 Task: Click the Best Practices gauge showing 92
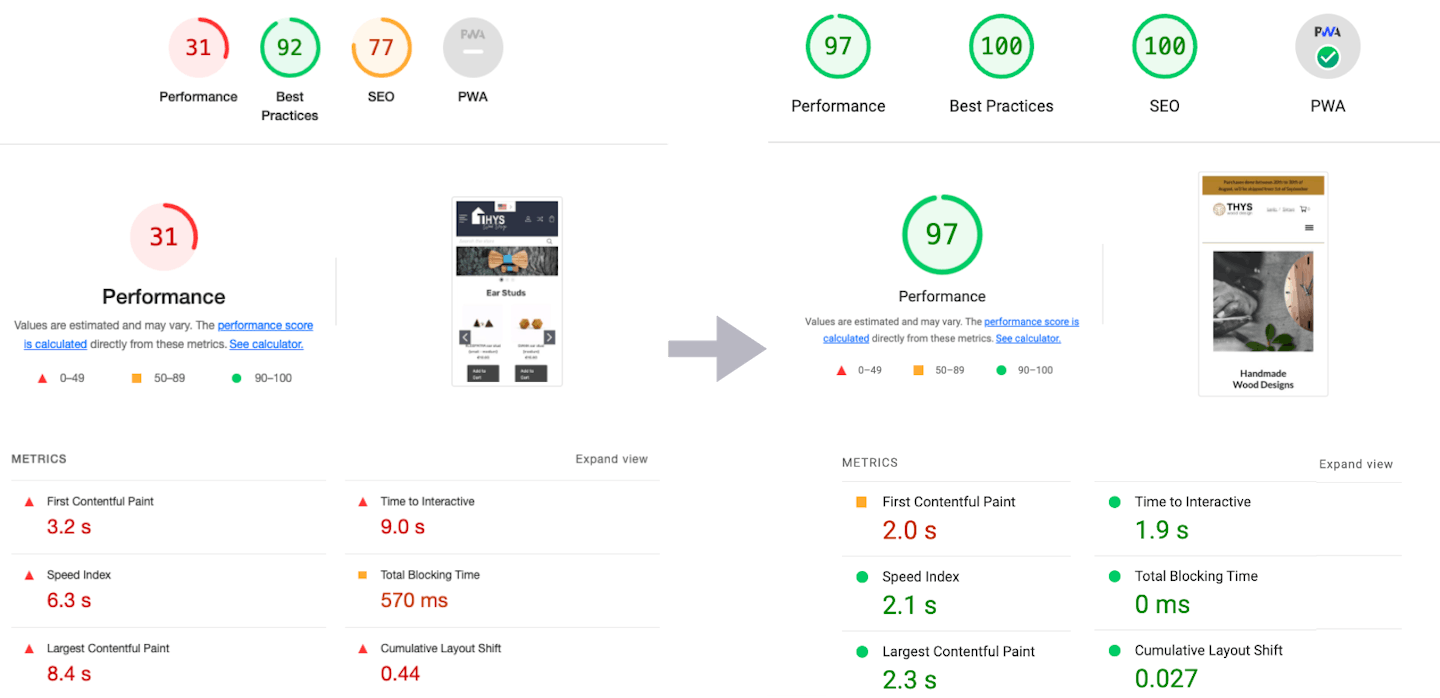[290, 48]
